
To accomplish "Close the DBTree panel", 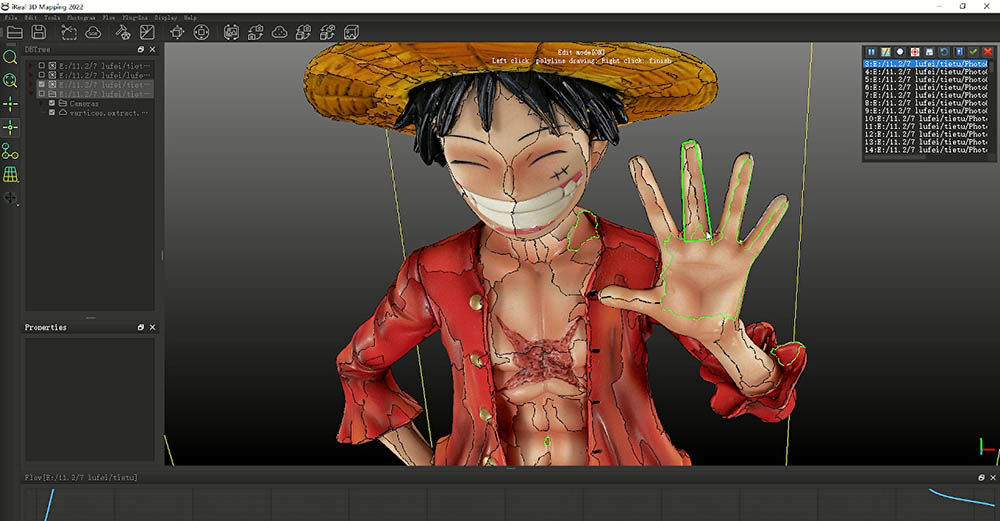I will pyautogui.click(x=152, y=49).
